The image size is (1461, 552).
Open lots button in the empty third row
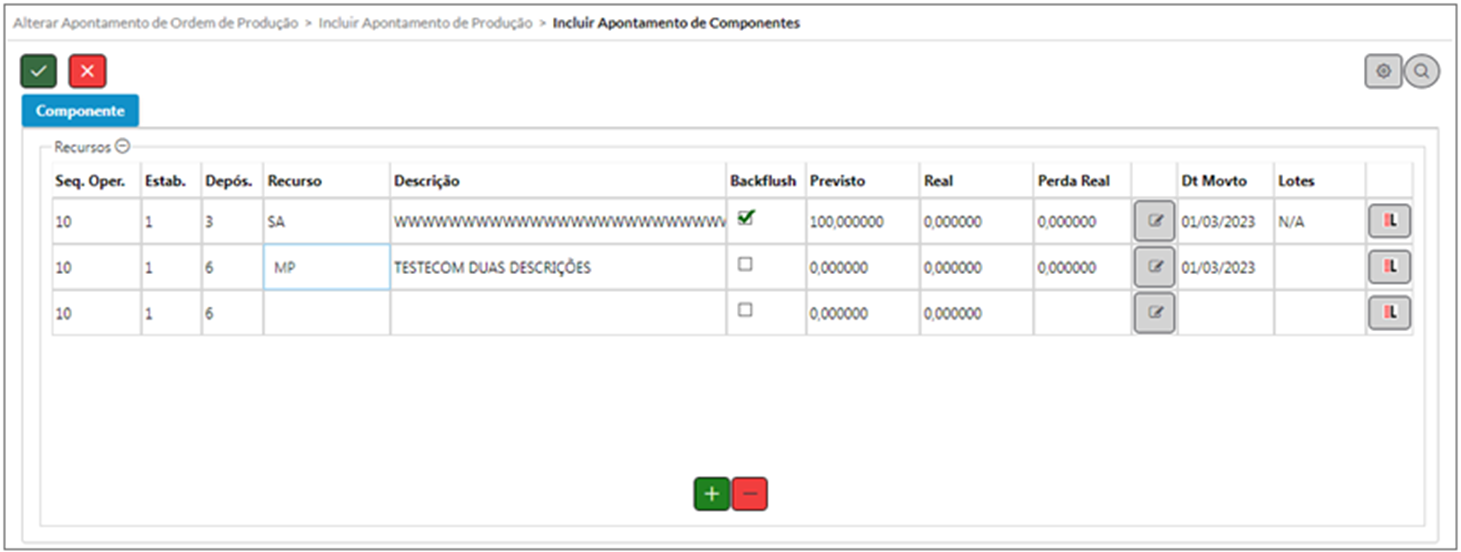[1390, 313]
